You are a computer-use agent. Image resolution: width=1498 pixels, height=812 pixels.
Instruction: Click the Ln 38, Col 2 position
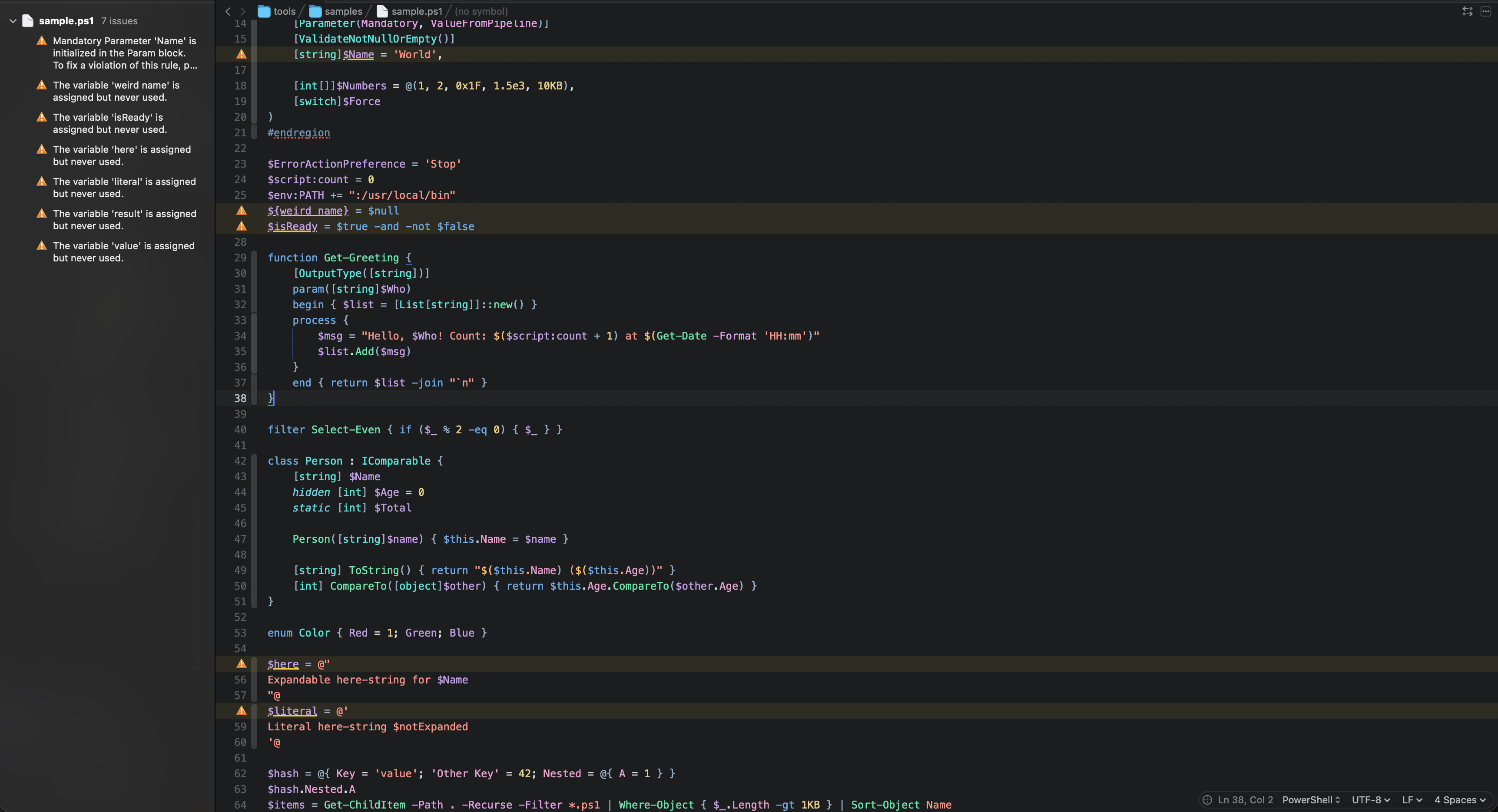[x=1245, y=800]
